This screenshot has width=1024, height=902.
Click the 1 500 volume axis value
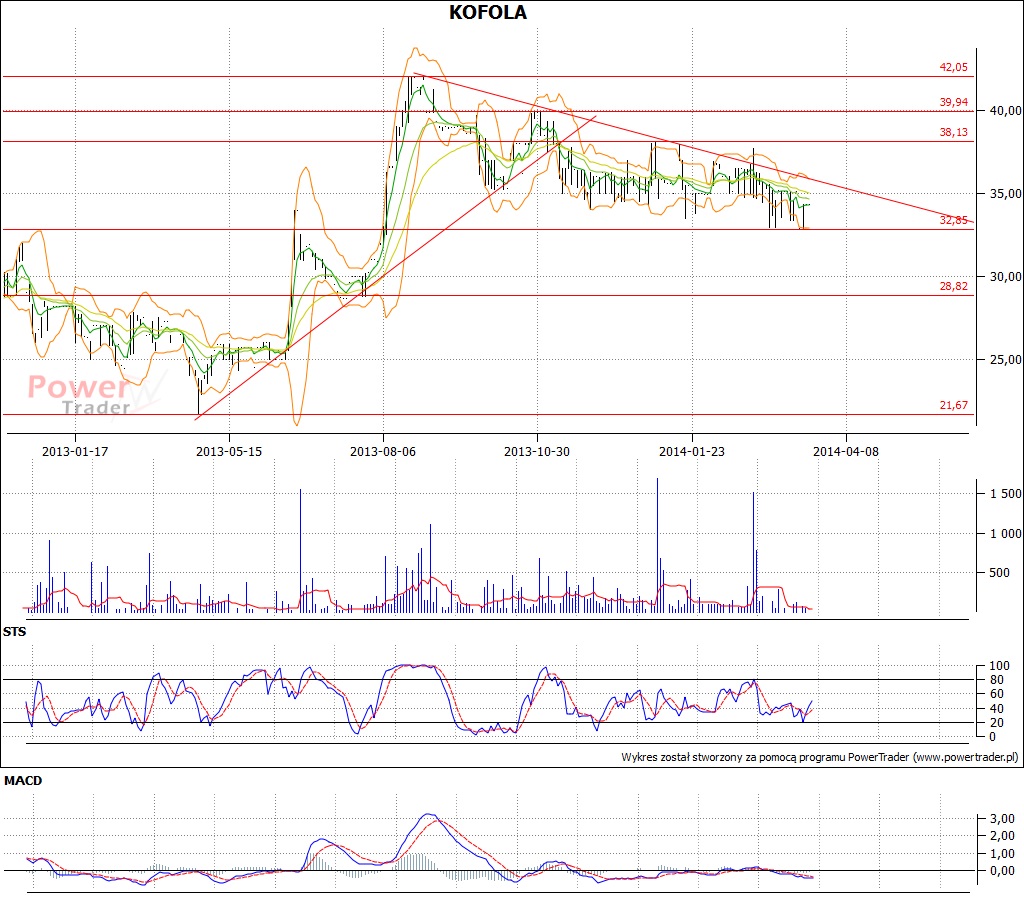1006,494
